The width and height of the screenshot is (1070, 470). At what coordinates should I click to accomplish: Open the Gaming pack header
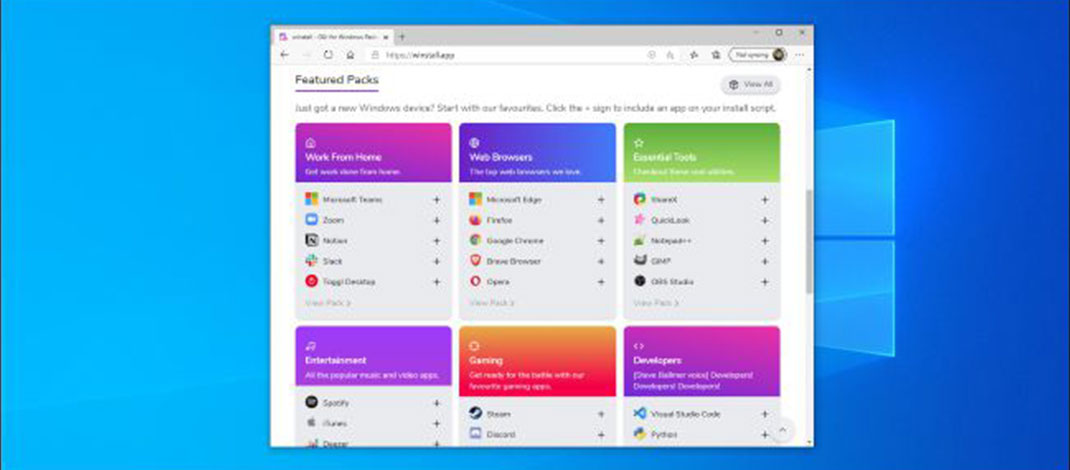(537, 362)
